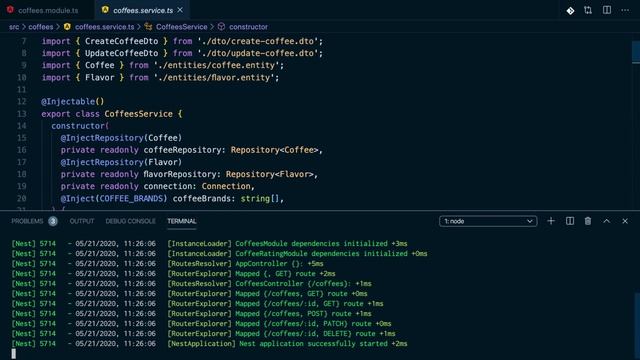
Task: Open the '1: node' terminal dropdown
Action: click(x=488, y=221)
